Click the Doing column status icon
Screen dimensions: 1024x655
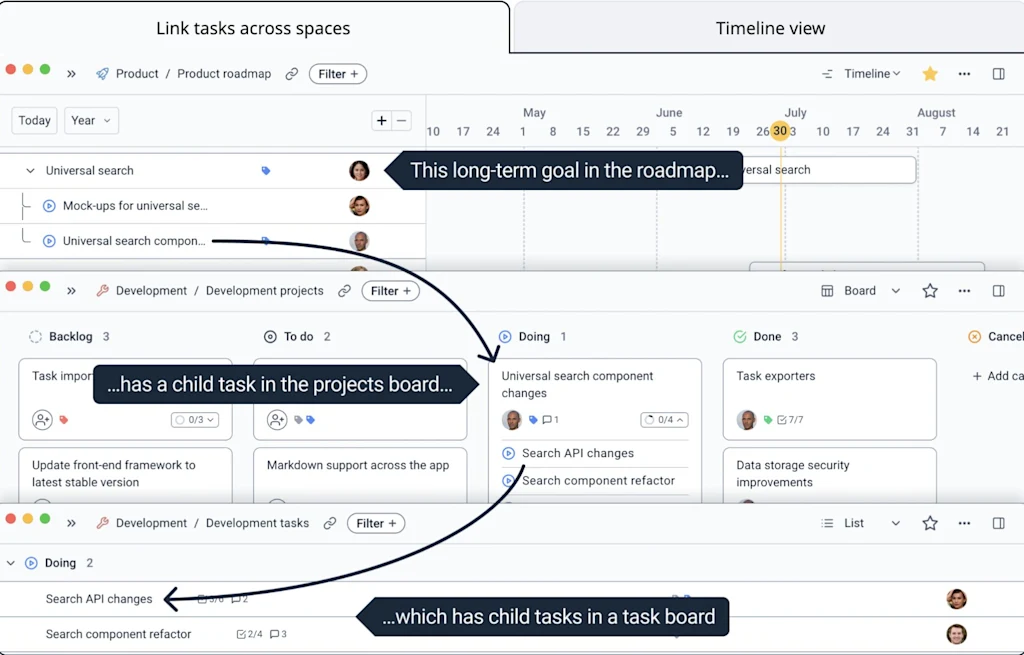tap(505, 336)
